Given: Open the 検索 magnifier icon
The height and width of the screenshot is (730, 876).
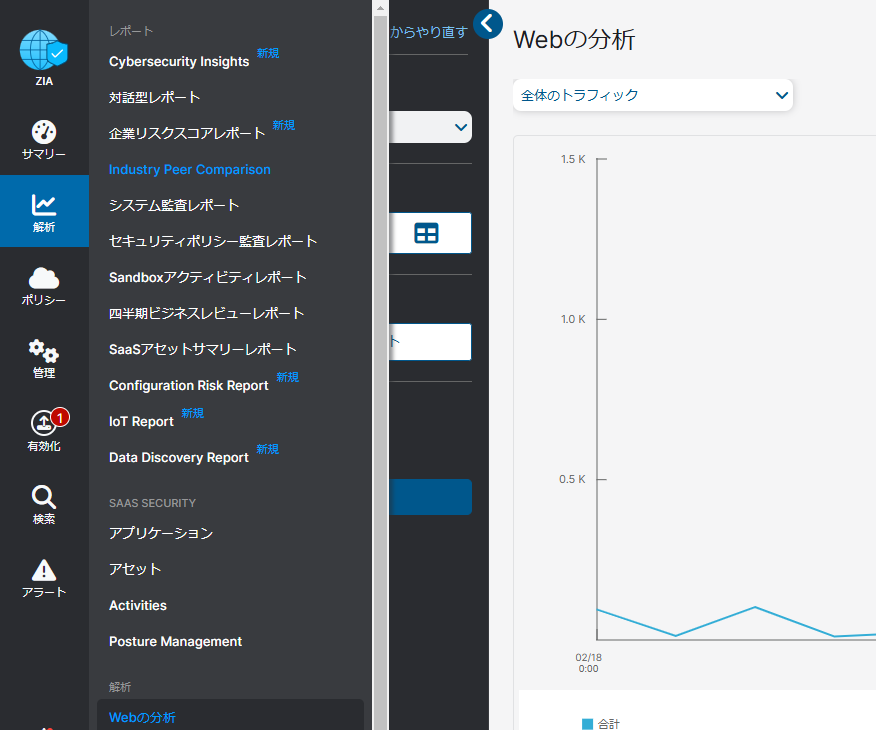Looking at the screenshot, I should [x=44, y=497].
